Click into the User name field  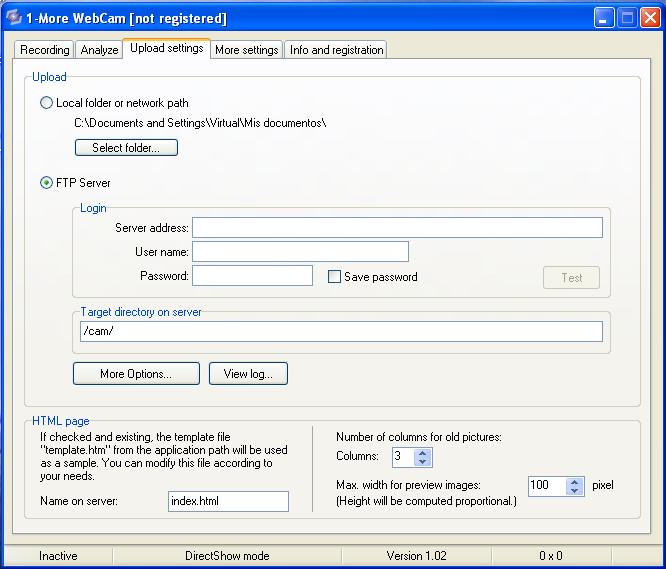pos(300,251)
